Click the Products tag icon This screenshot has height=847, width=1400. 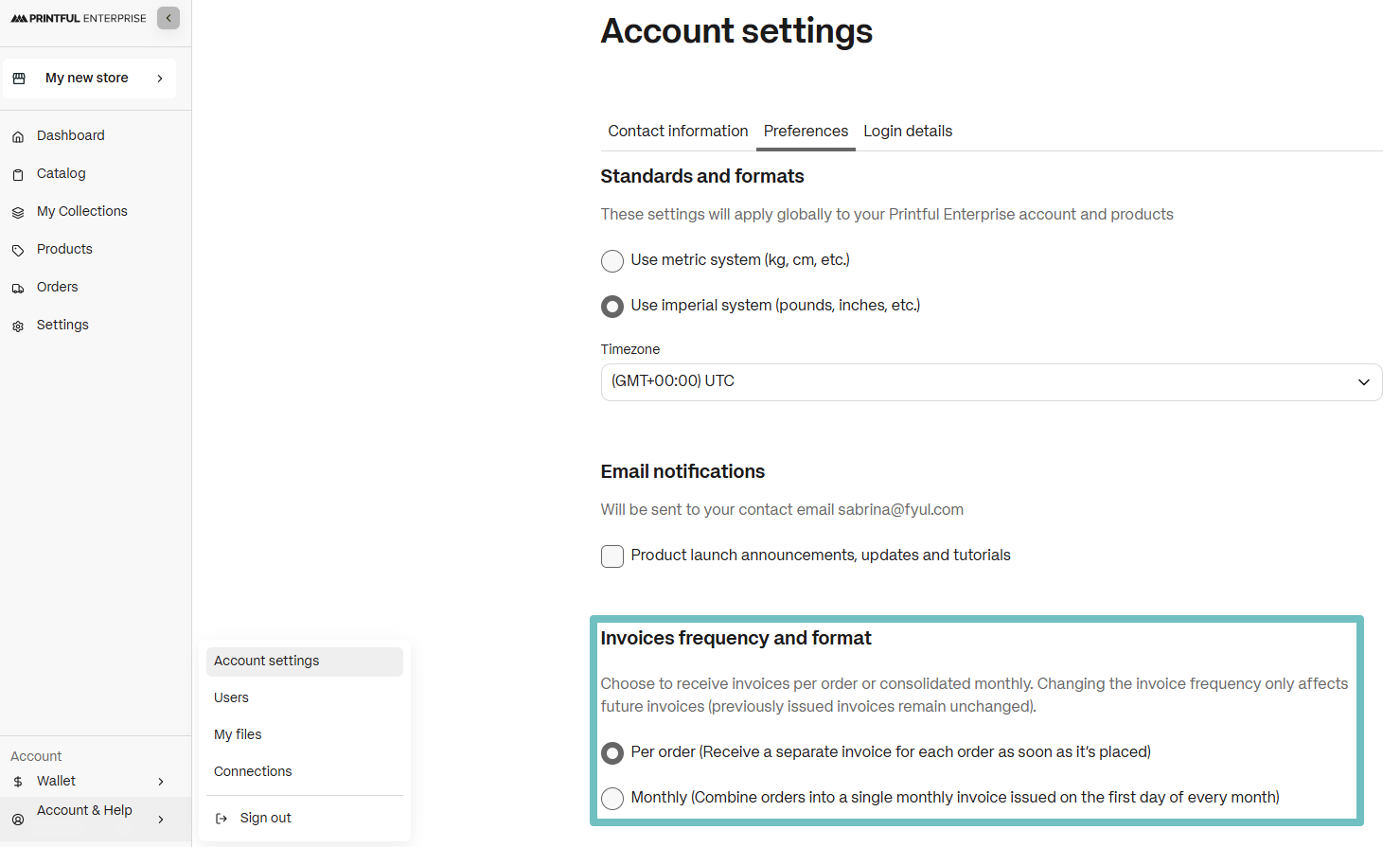tap(18, 251)
